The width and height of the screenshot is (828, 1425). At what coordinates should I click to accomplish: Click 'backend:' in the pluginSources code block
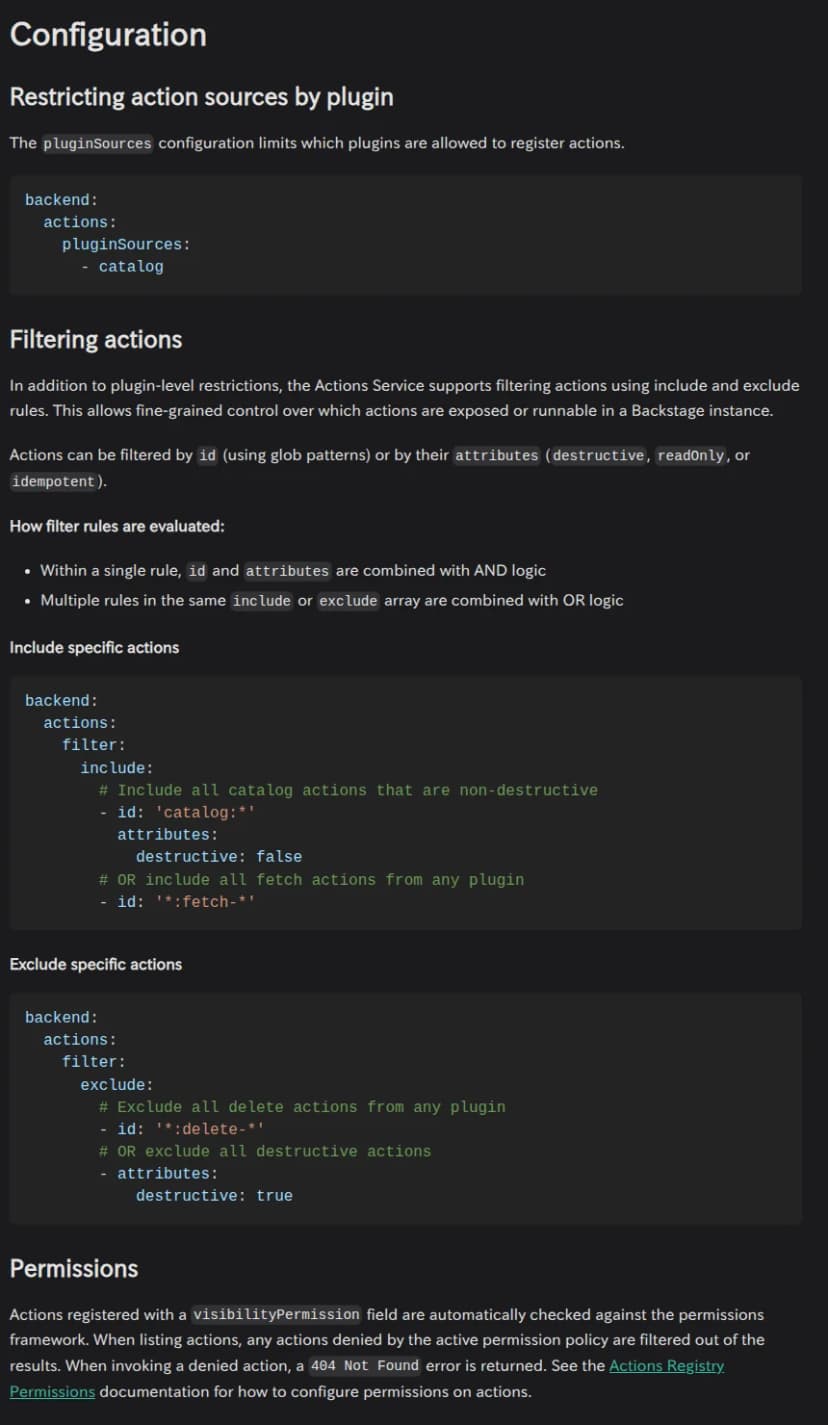[x=62, y=200]
